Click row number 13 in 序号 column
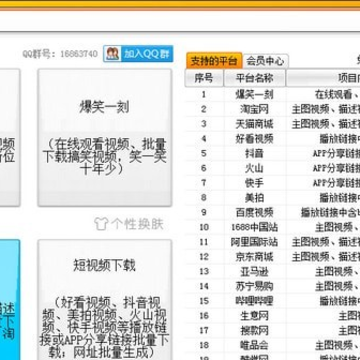Viewport: 360px width, 360px height. pos(204,271)
